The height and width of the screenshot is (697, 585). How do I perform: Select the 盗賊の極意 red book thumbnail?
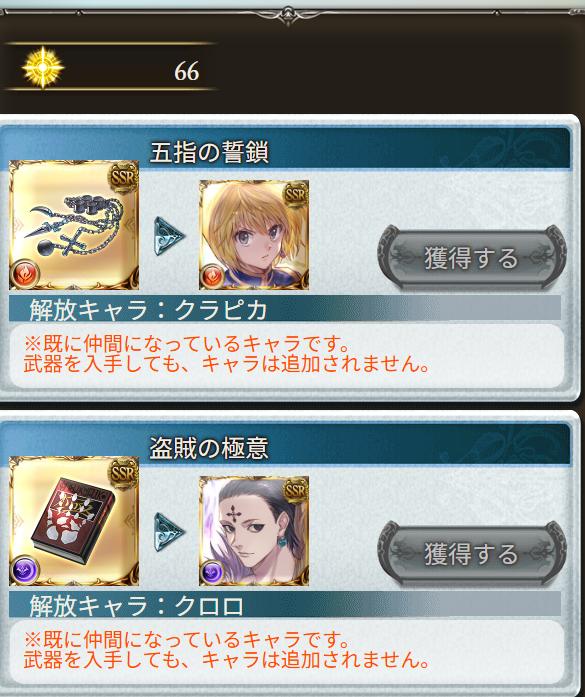(74, 521)
